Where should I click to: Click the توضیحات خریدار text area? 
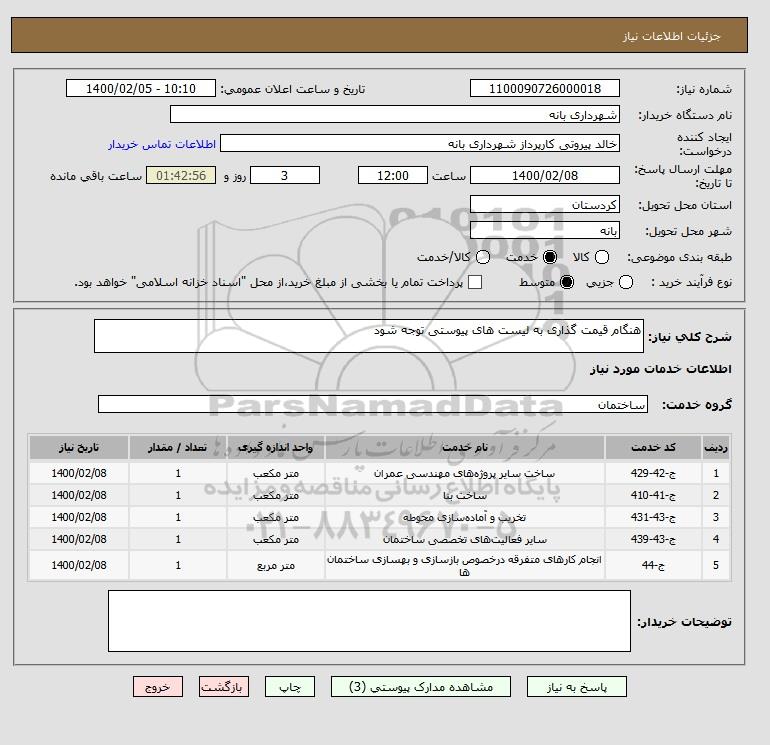point(369,621)
